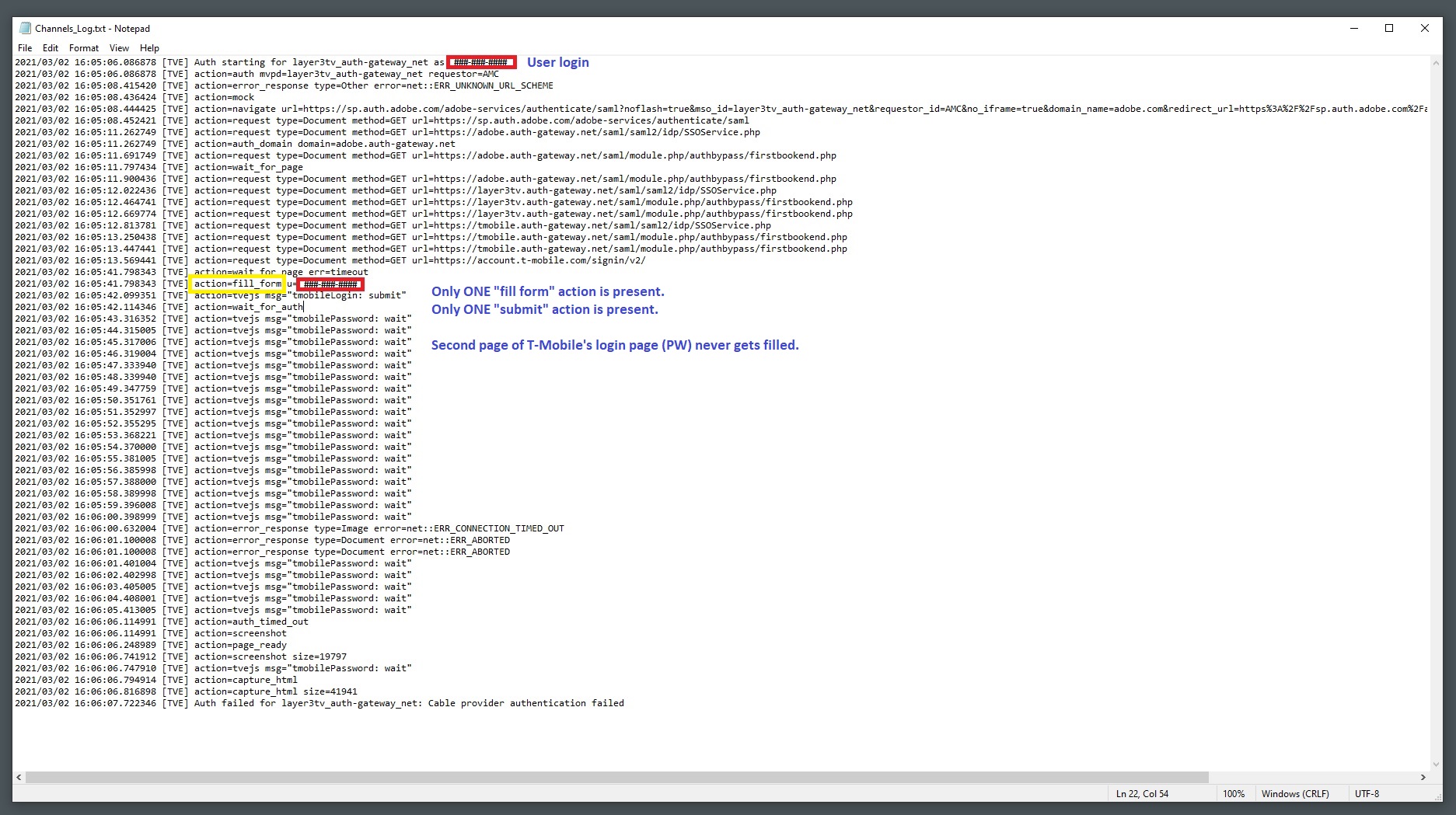Click the redacted user login on first line
The height and width of the screenshot is (815, 1456).
[x=480, y=62]
